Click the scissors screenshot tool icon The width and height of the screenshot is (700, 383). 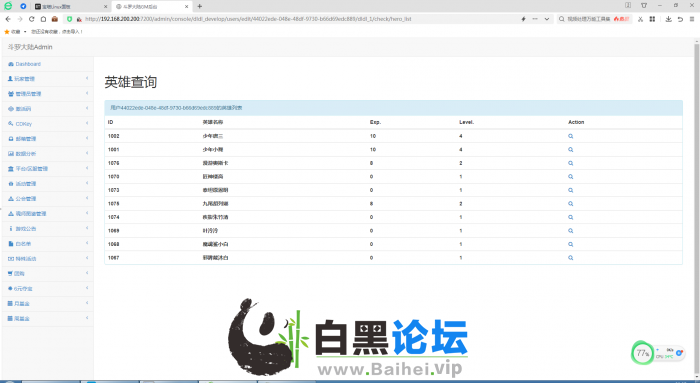pos(640,19)
